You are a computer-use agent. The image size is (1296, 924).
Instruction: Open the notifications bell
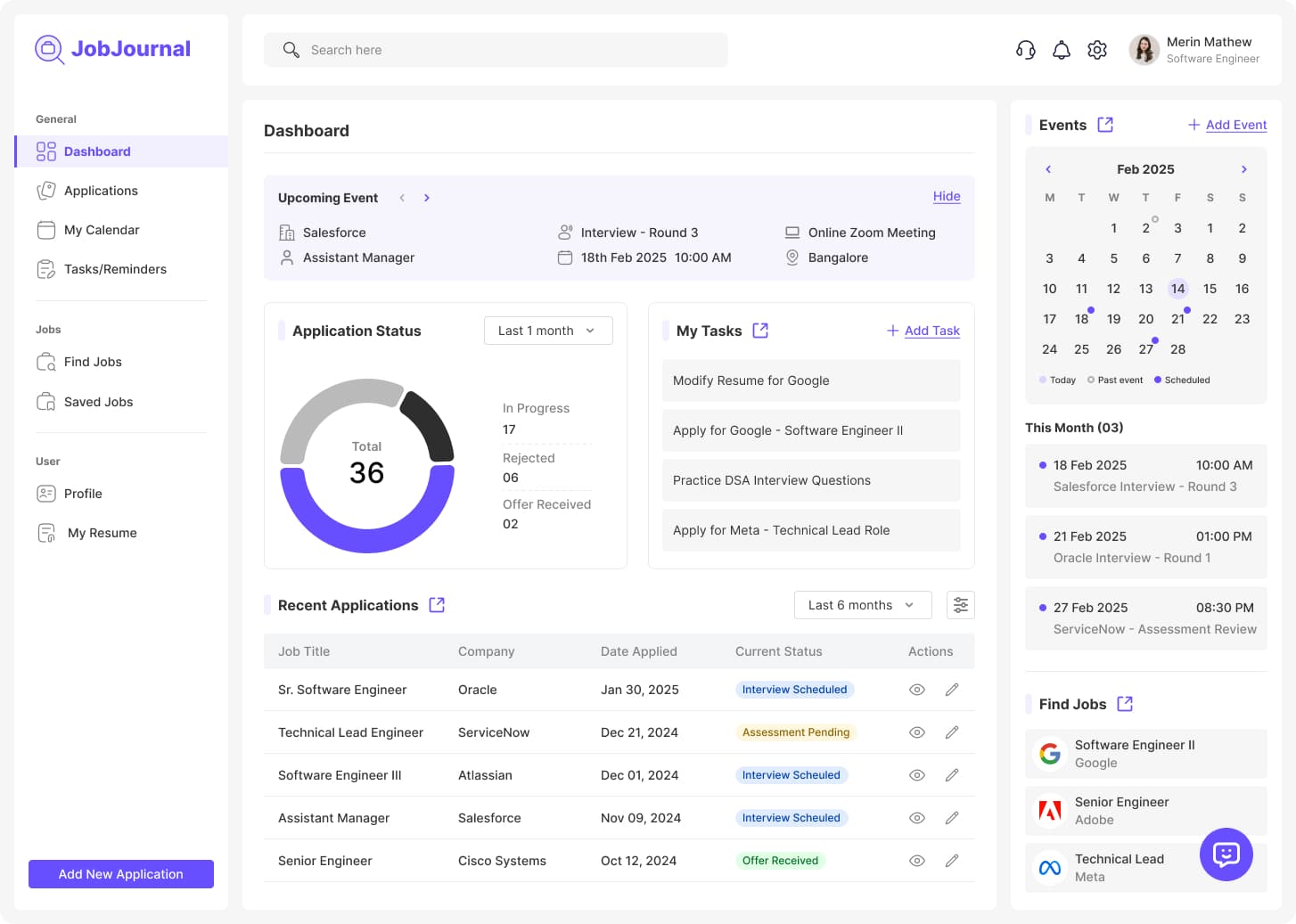tap(1062, 50)
